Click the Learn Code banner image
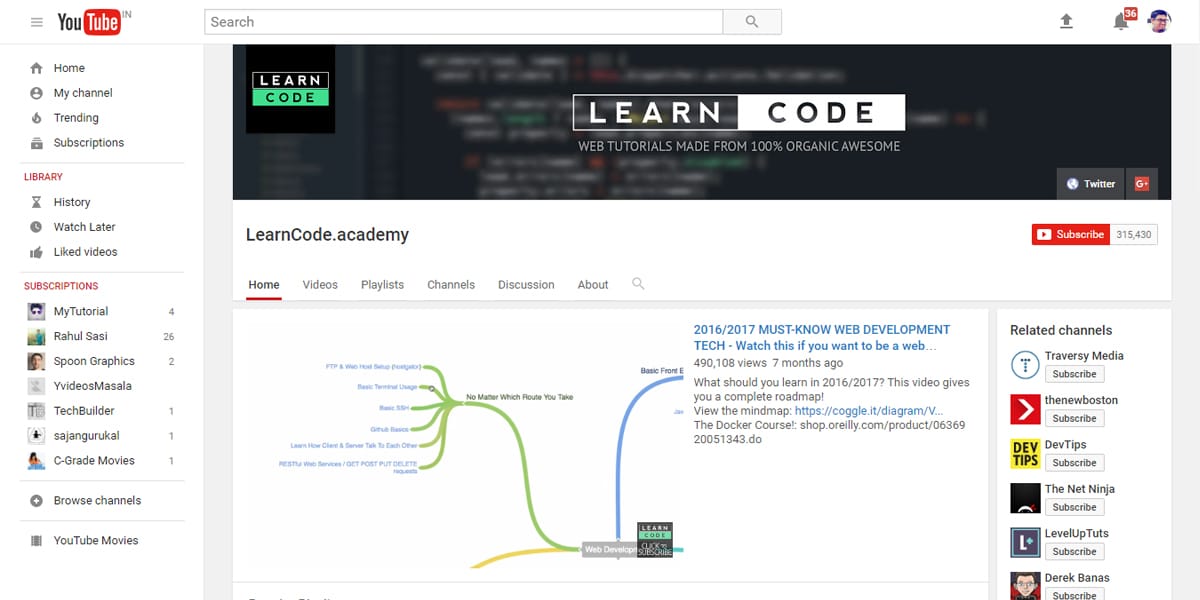This screenshot has height=600, width=1200. [x=702, y=122]
